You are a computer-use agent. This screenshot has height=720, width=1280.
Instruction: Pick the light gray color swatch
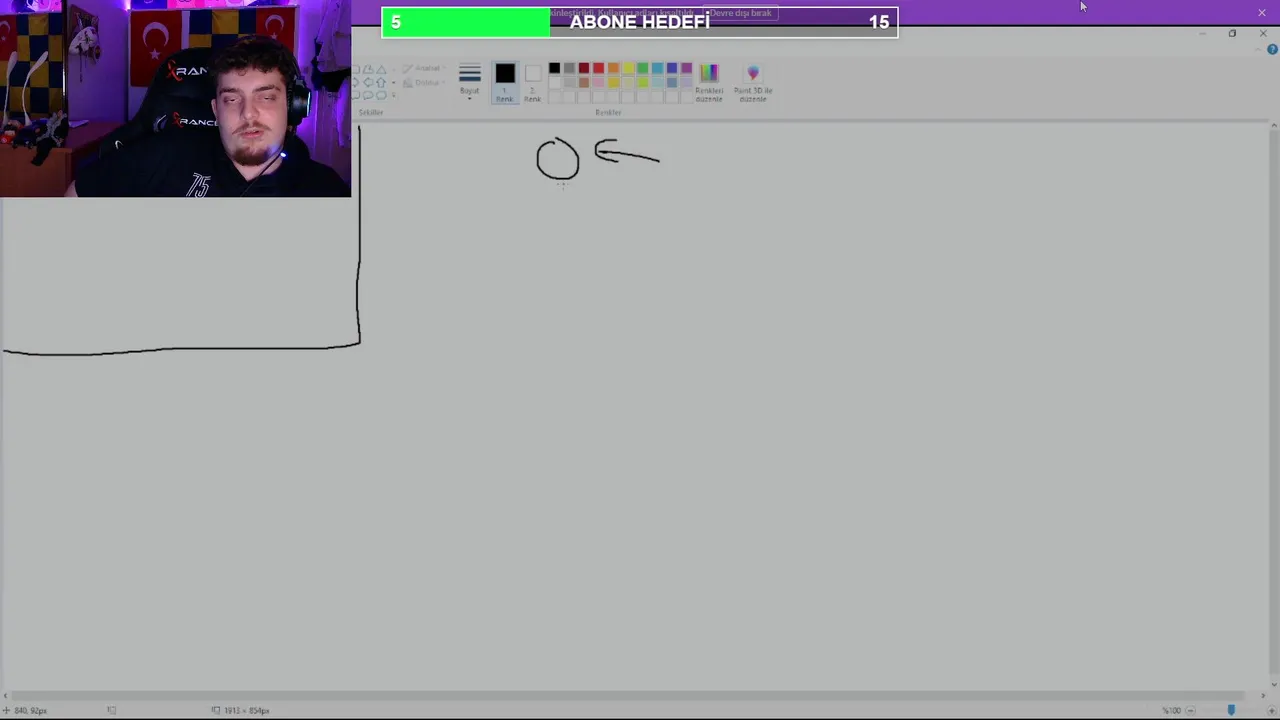pyautogui.click(x=569, y=82)
